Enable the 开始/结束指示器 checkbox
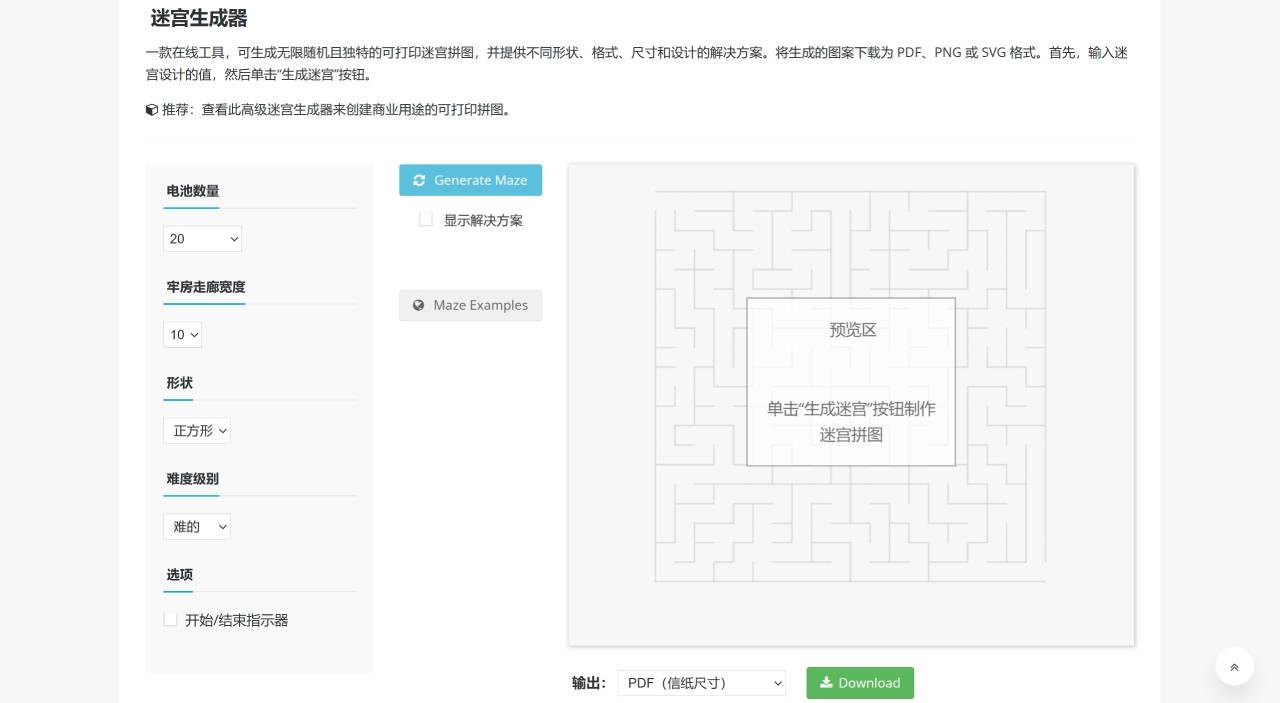 point(170,619)
